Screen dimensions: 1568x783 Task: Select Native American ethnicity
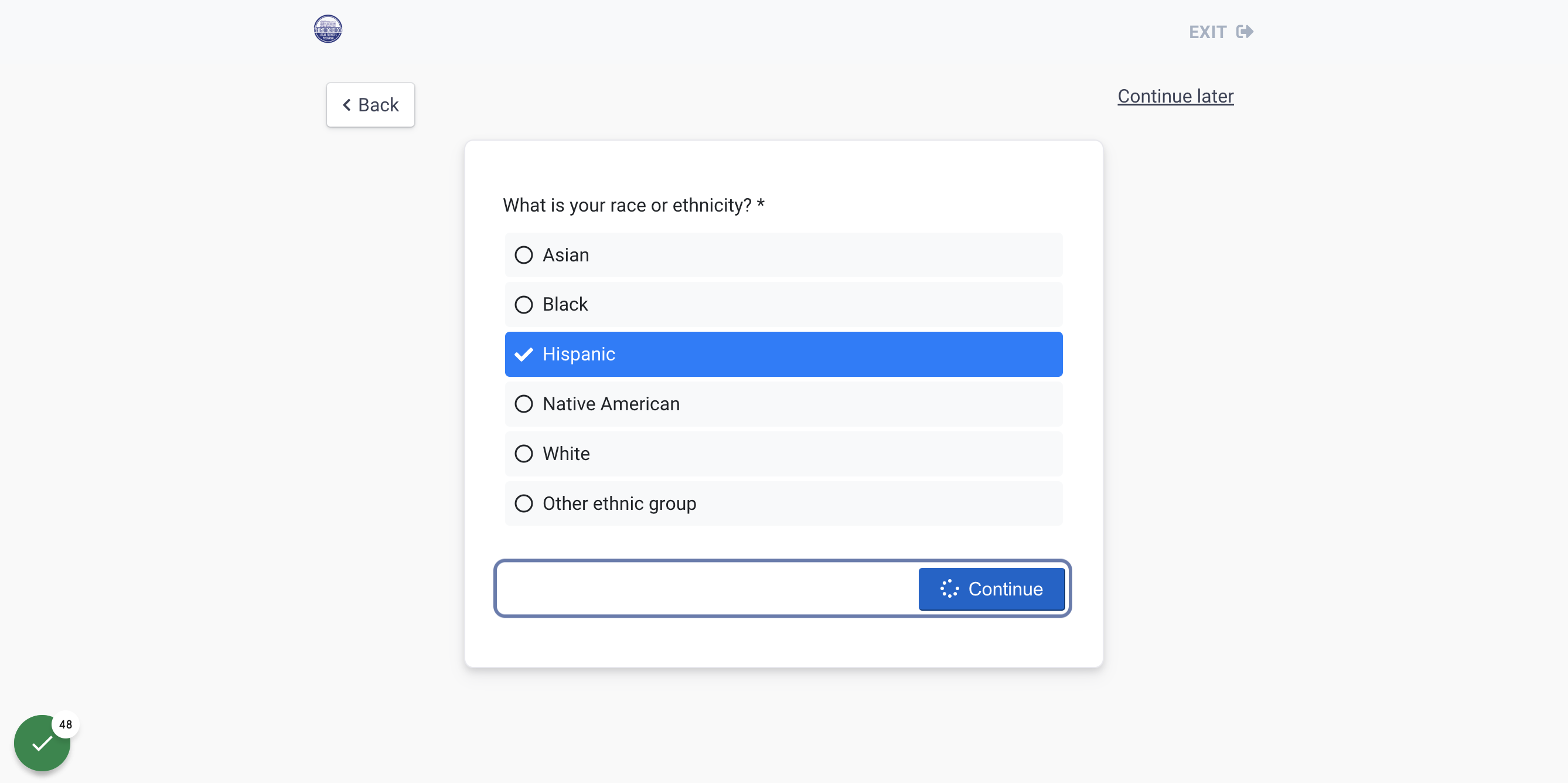(x=783, y=404)
